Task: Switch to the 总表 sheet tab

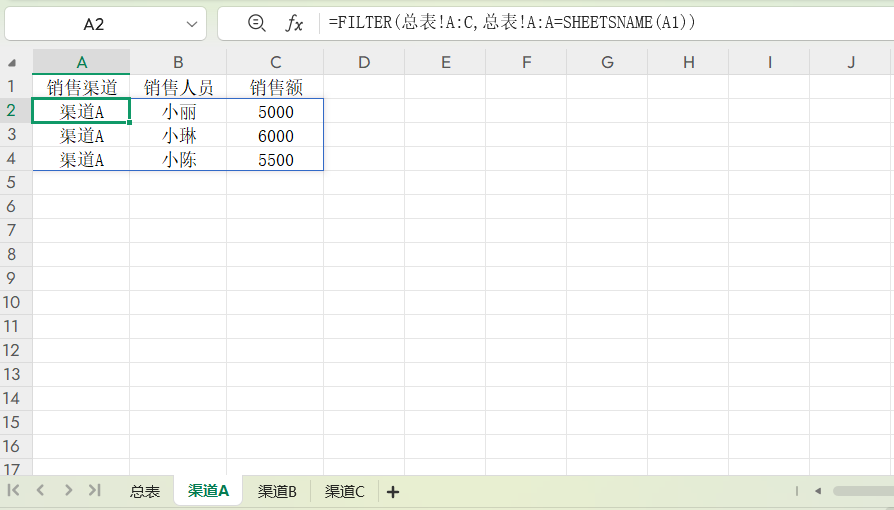Action: click(x=145, y=491)
